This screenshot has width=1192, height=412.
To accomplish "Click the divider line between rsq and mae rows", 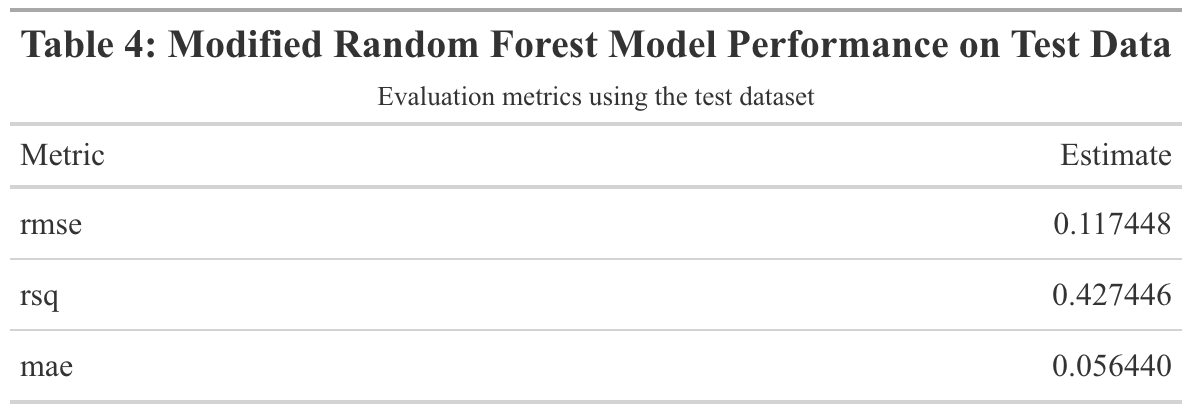I will [x=596, y=330].
